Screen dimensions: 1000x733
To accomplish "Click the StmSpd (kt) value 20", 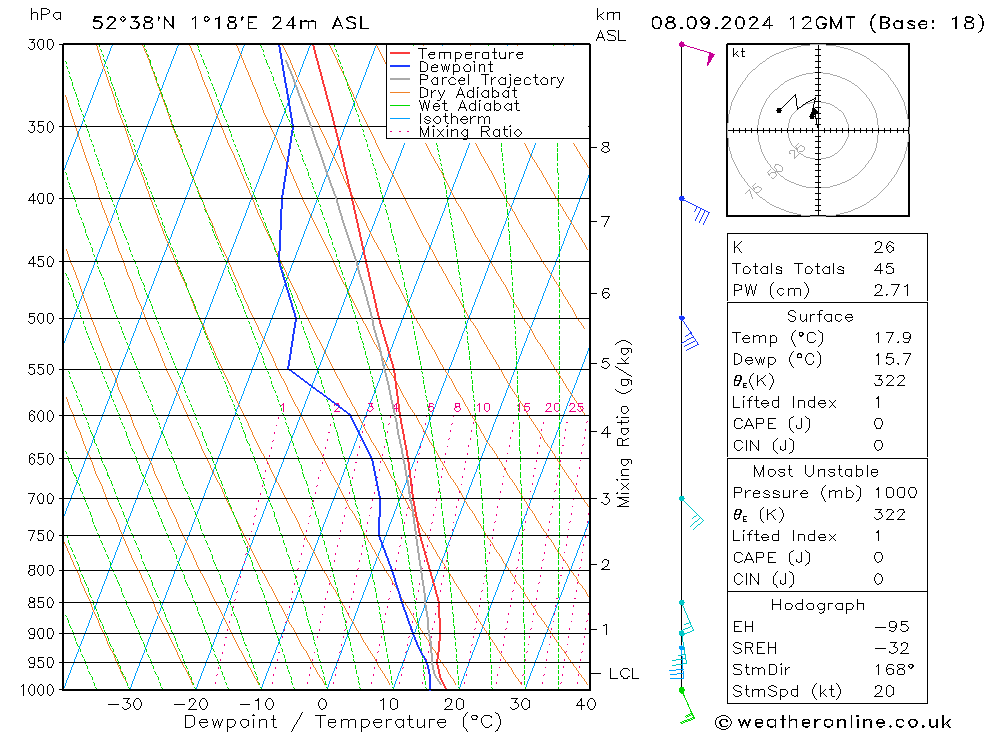I will pos(884,692).
